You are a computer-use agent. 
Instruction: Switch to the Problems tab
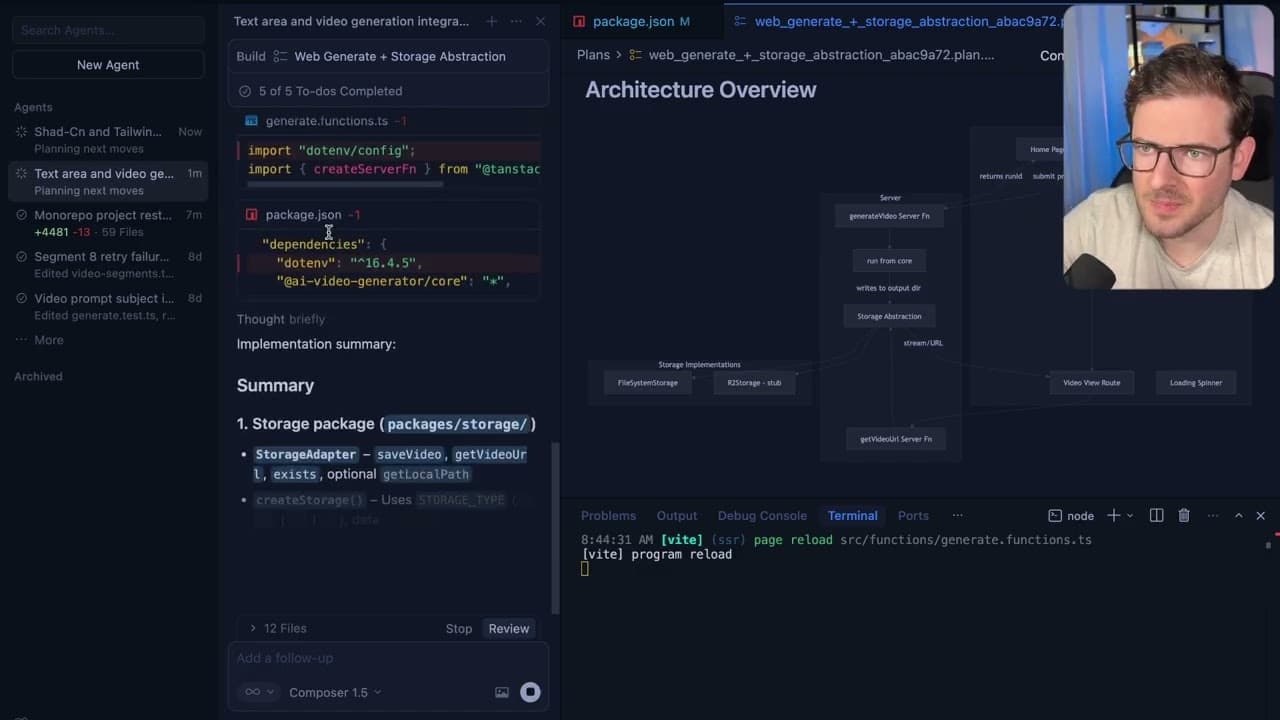[x=608, y=515]
